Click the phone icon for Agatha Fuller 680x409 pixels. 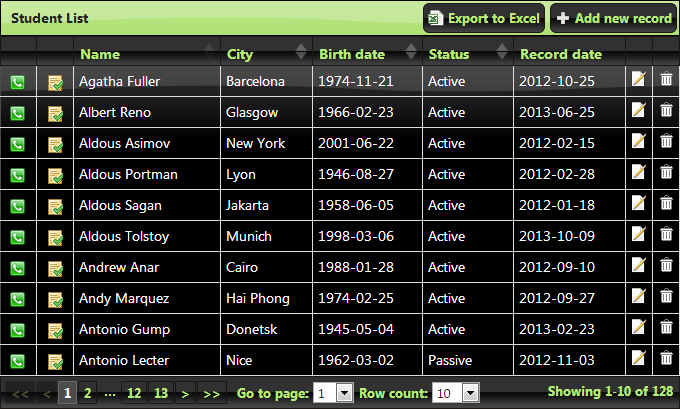17,82
